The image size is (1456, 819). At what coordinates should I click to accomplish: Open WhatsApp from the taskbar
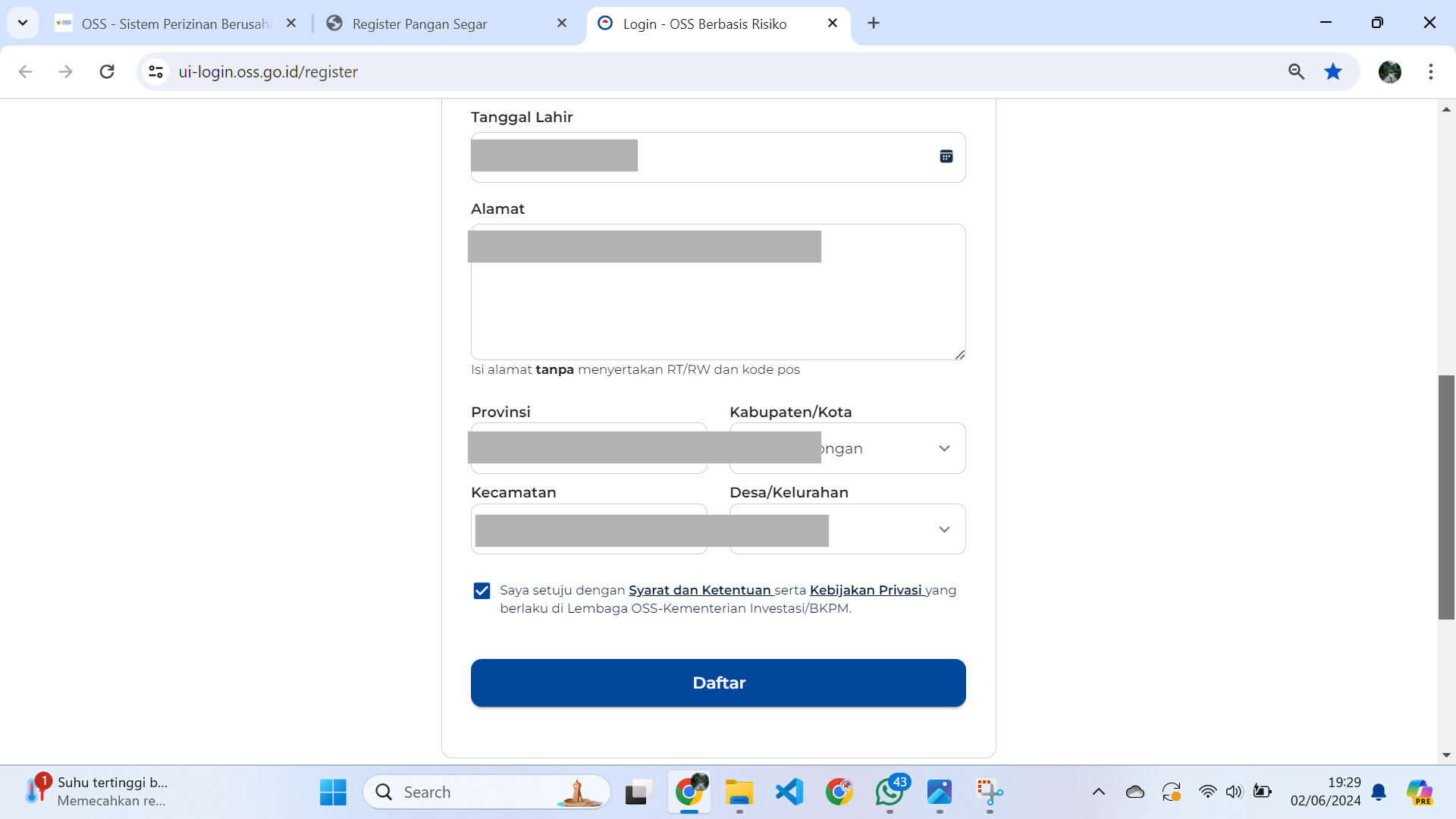point(890,792)
